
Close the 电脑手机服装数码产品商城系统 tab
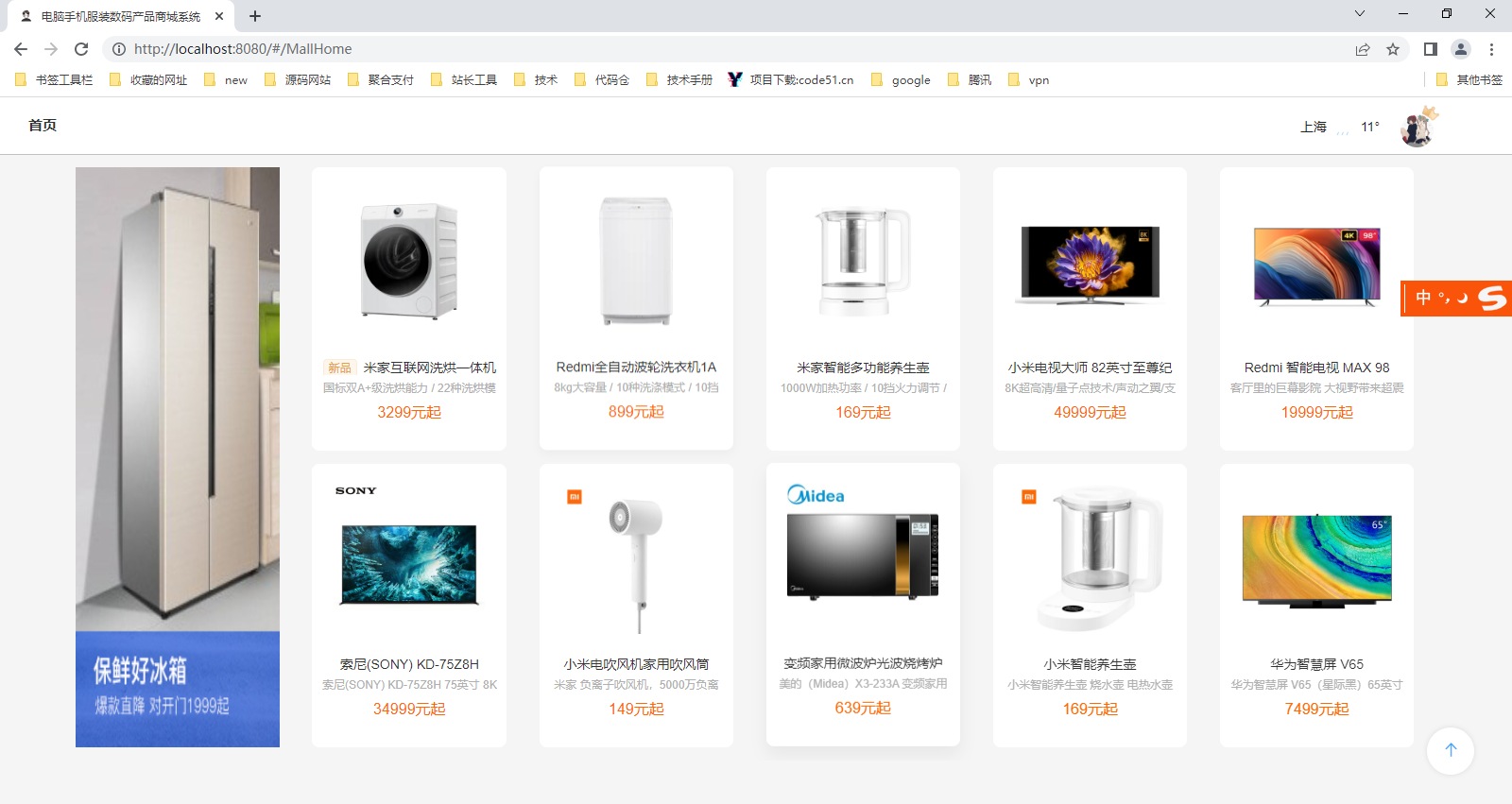[219, 16]
